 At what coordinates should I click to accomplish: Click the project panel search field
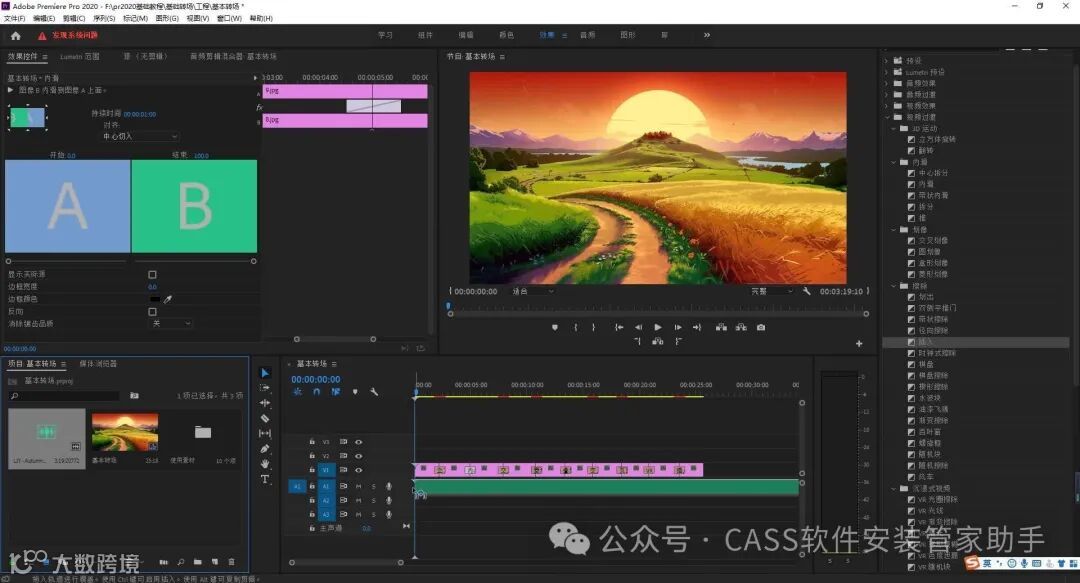pyautogui.click(x=65, y=396)
